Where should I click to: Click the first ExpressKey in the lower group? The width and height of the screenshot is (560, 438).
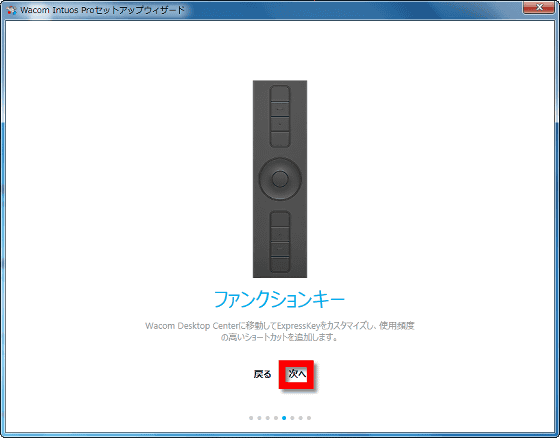click(x=280, y=219)
